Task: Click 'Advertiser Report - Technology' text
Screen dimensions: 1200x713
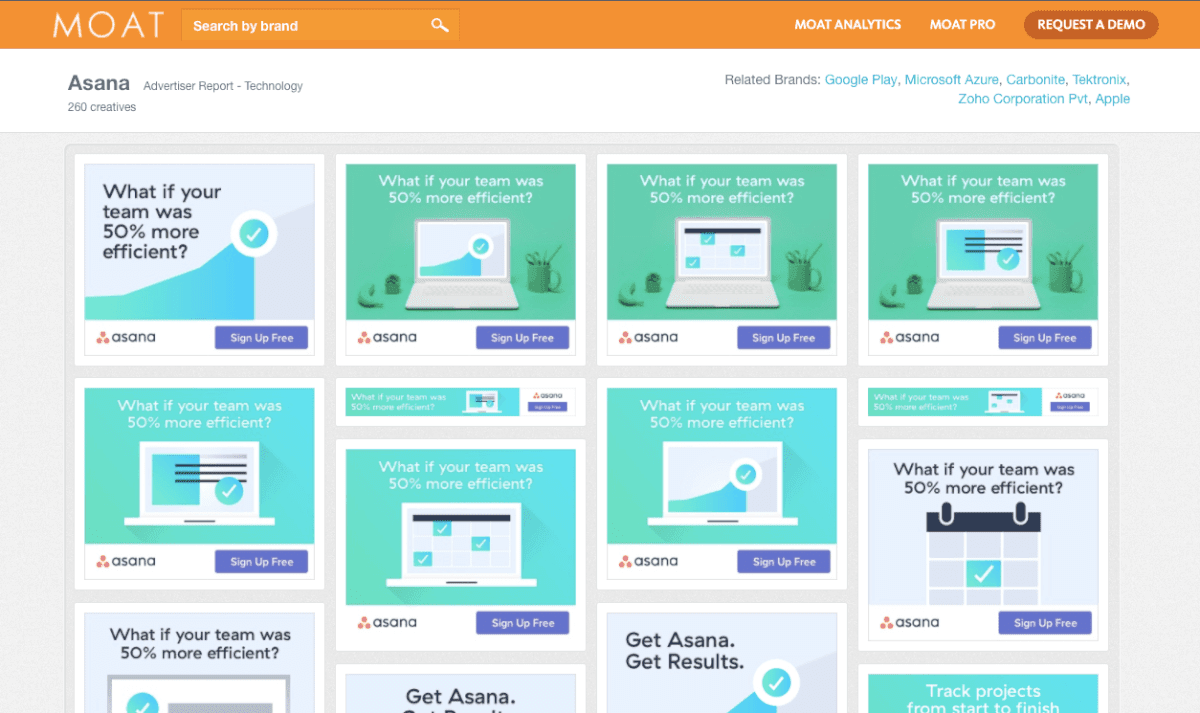Action: 223,86
